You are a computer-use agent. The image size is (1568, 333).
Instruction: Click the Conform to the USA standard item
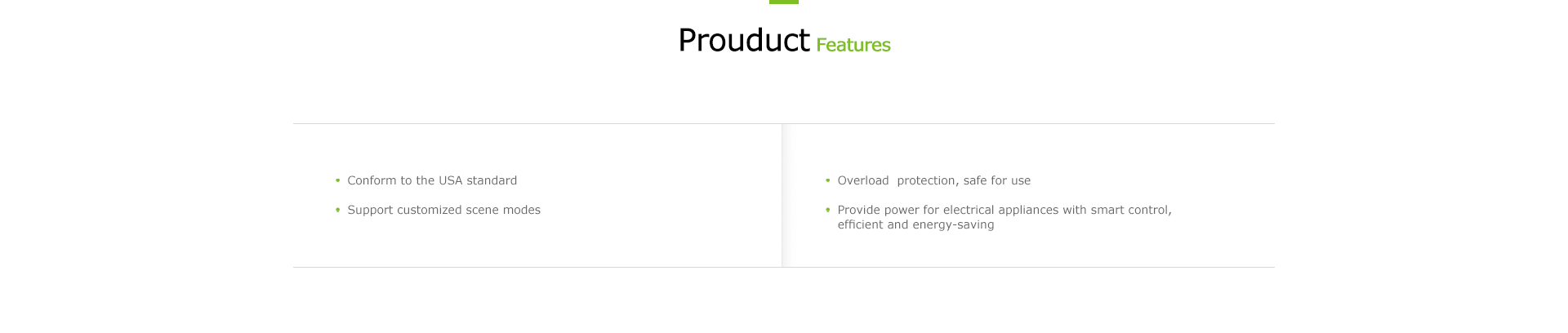click(x=432, y=180)
